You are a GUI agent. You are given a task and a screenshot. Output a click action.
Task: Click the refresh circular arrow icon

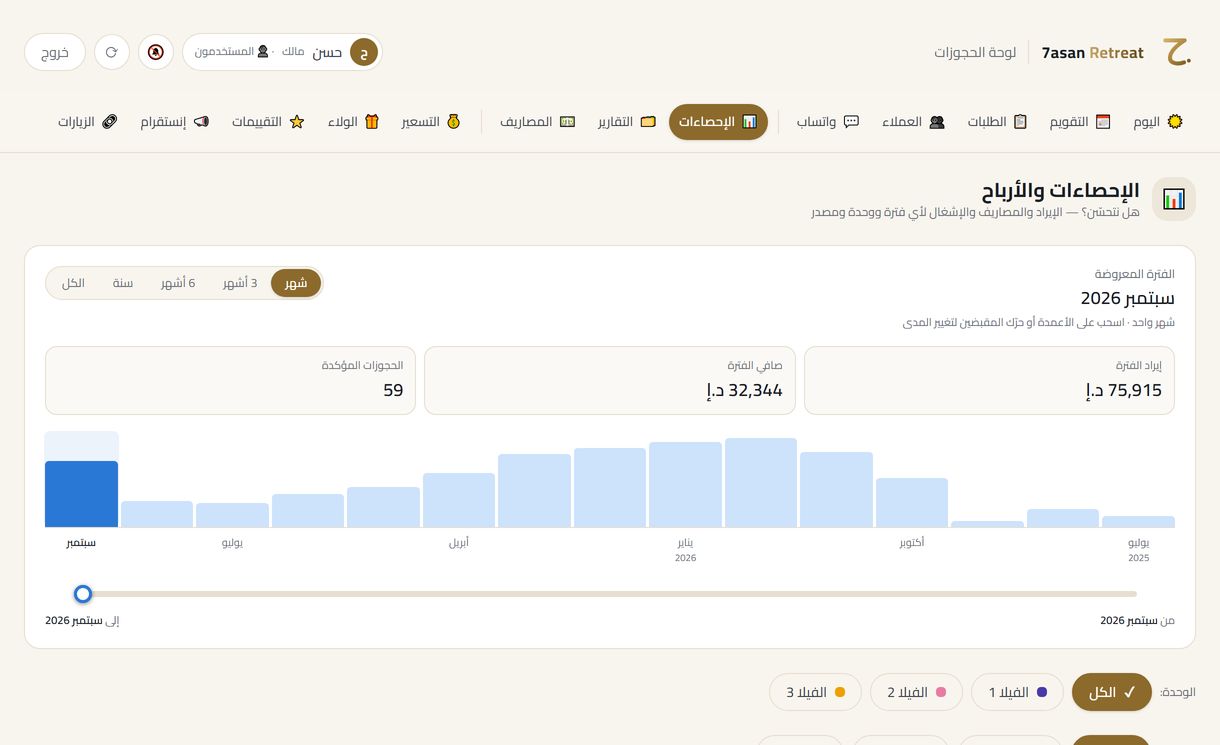[x=112, y=52]
